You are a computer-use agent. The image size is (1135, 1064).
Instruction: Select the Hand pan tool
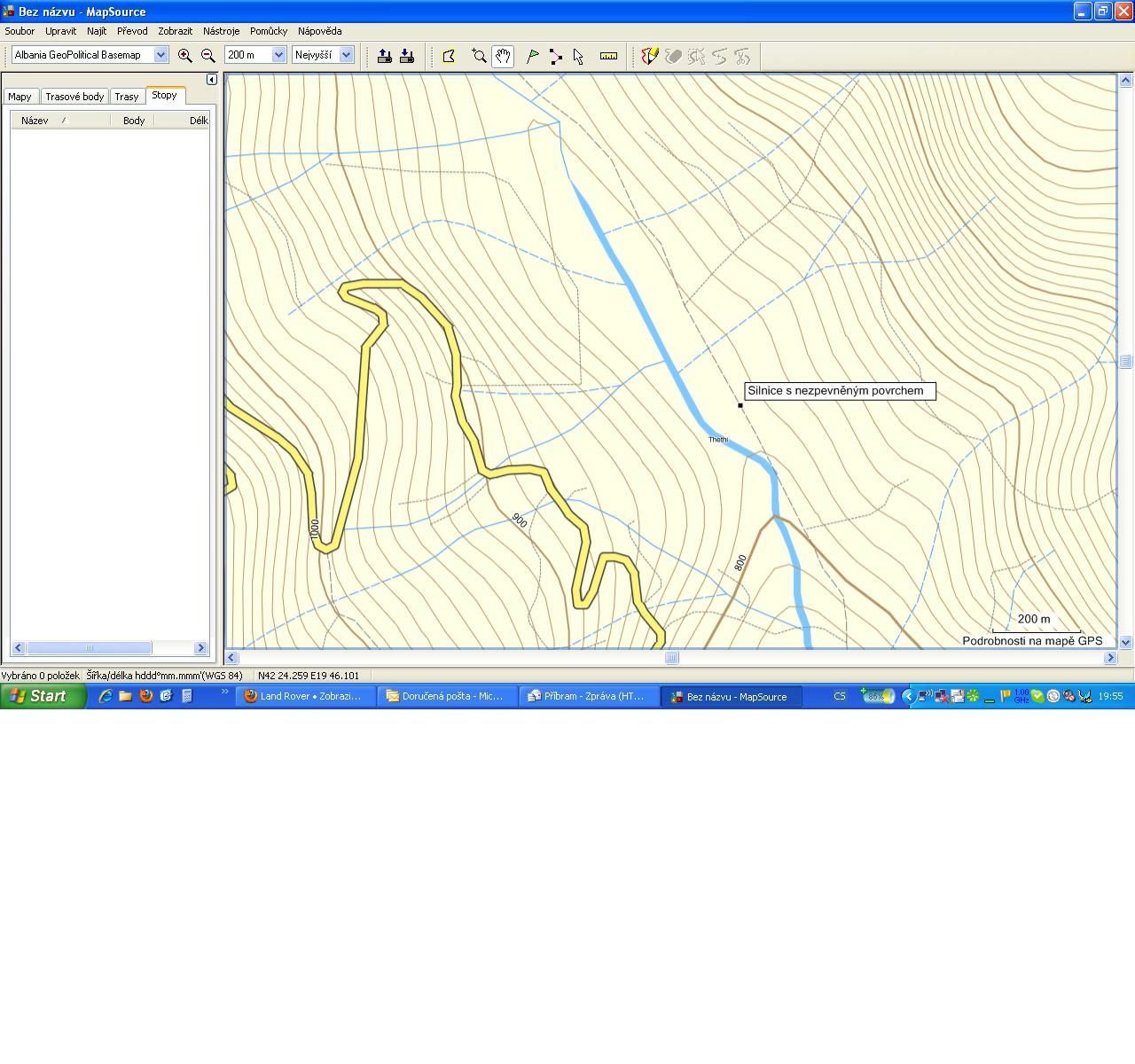(503, 56)
